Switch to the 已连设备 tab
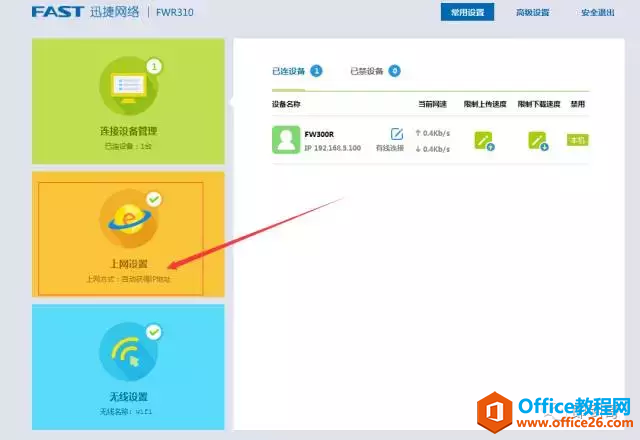Screen dimensions: 640x440 pyautogui.click(x=289, y=71)
